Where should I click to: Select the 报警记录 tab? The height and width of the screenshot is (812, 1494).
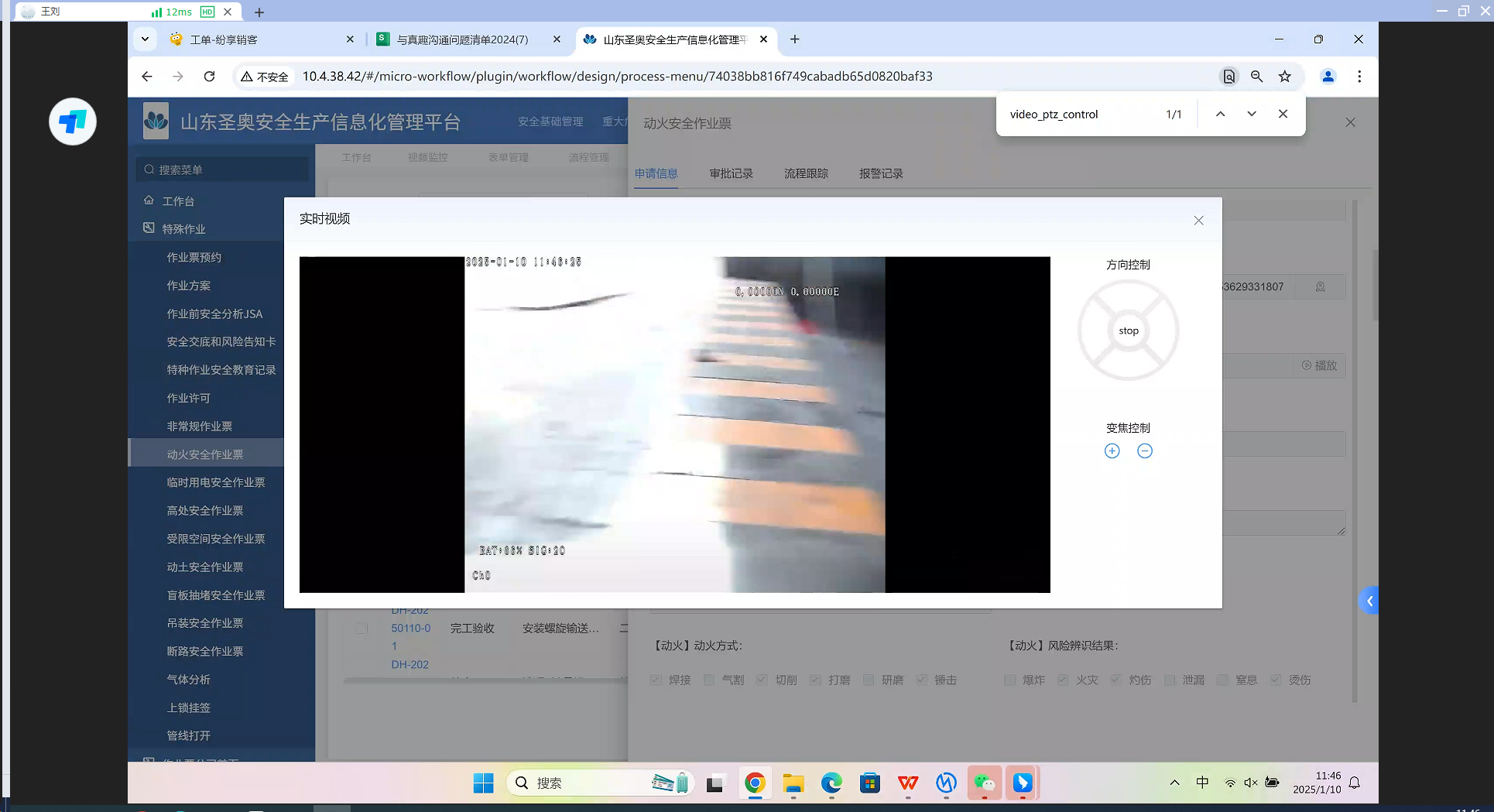point(881,173)
